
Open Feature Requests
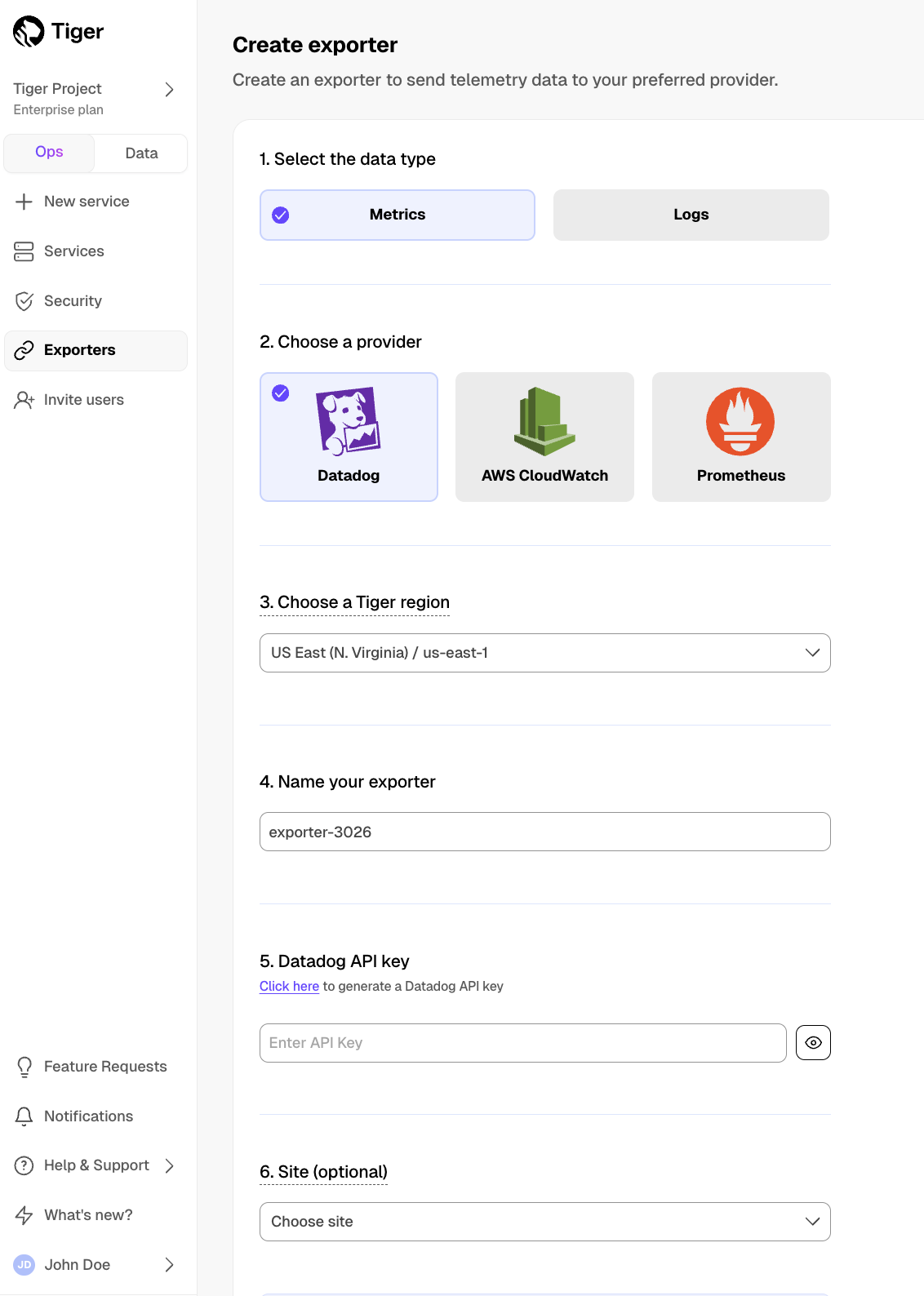coord(96,1067)
